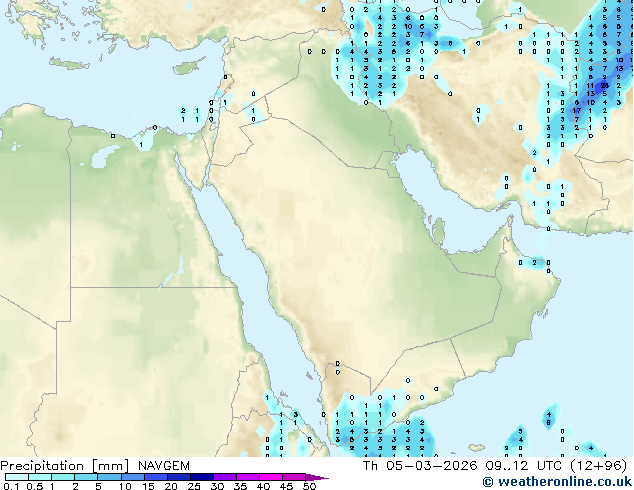Click the '0.1' legend scale label
This screenshot has height=490, width=634.
pyautogui.click(x=11, y=486)
